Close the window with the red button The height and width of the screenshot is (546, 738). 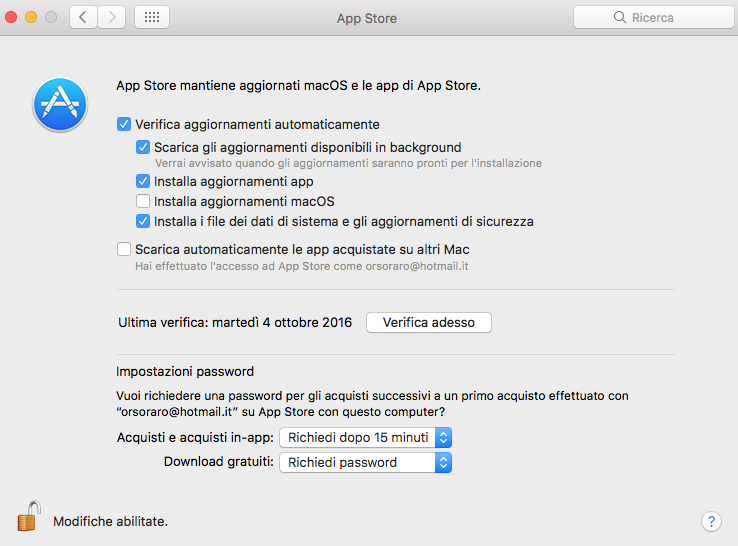pyautogui.click(x=12, y=18)
